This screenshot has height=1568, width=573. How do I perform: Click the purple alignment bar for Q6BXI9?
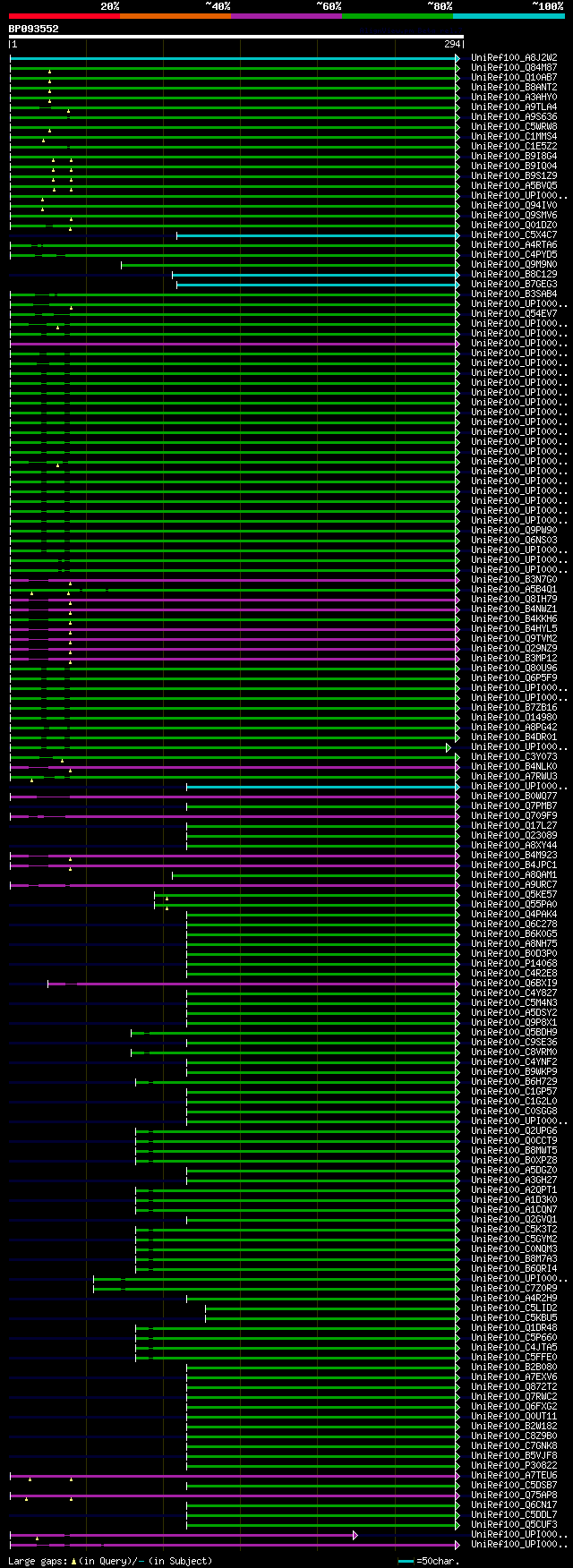(x=252, y=984)
